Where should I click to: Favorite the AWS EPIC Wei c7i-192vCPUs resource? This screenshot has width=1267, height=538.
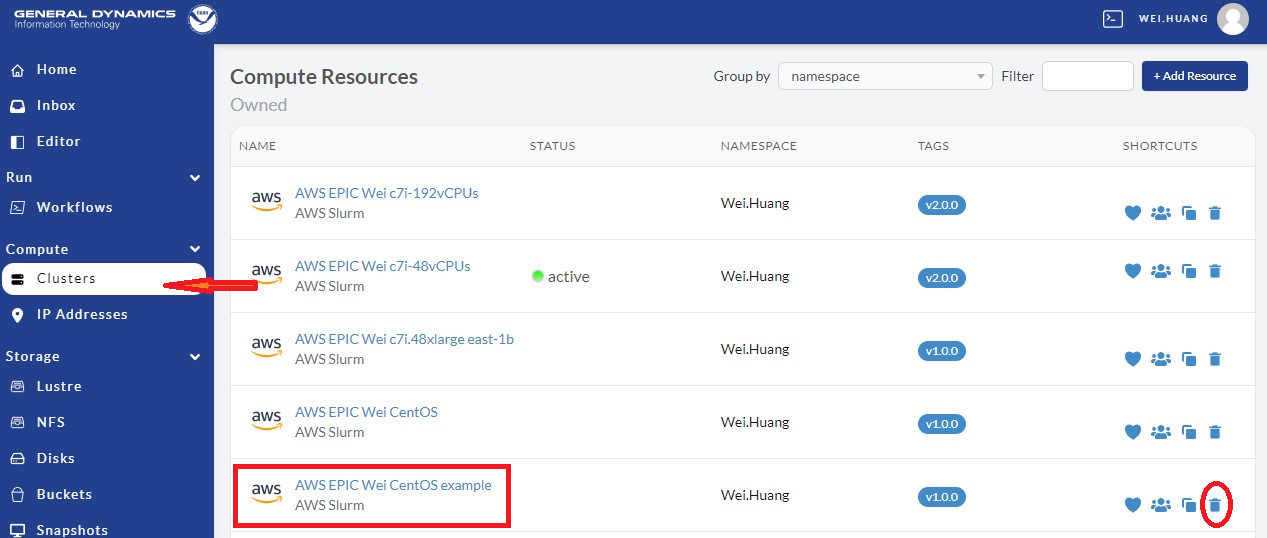(1133, 213)
